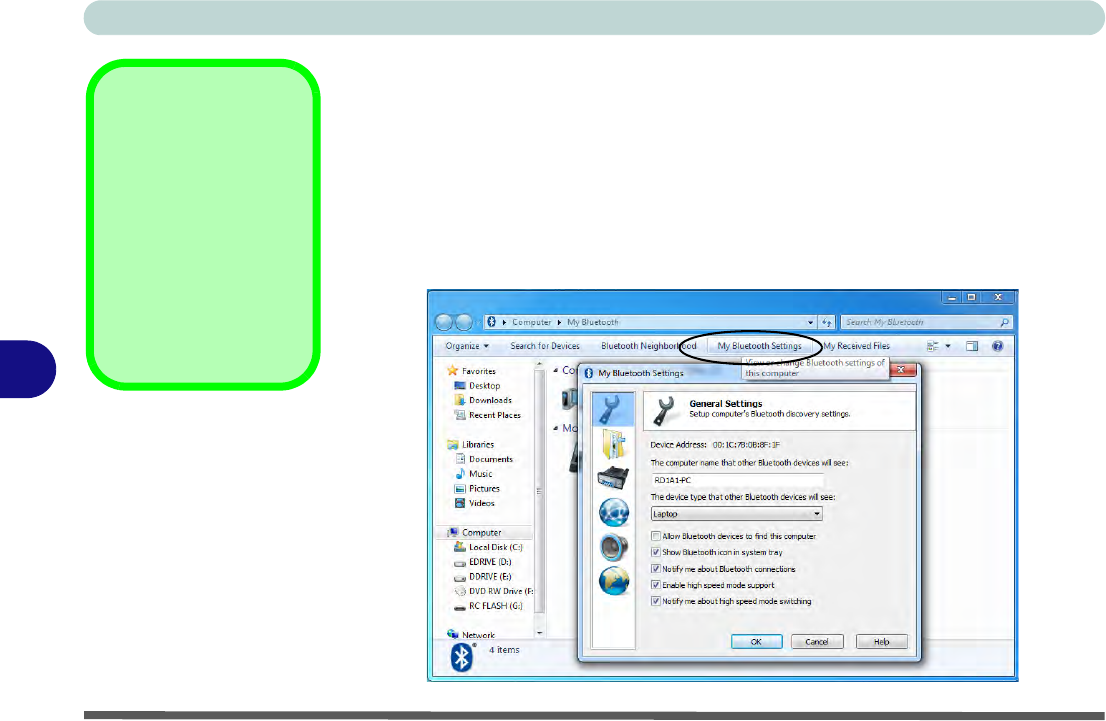The height and width of the screenshot is (721, 1106).
Task: Open Bluetooth Neighborhood in toolbar
Action: (648, 346)
